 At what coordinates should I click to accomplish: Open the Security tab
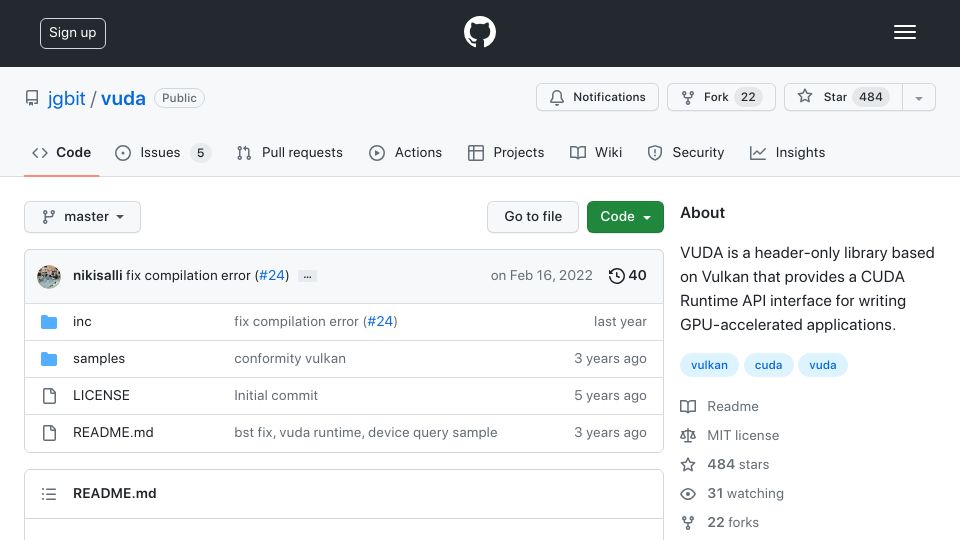pos(686,152)
